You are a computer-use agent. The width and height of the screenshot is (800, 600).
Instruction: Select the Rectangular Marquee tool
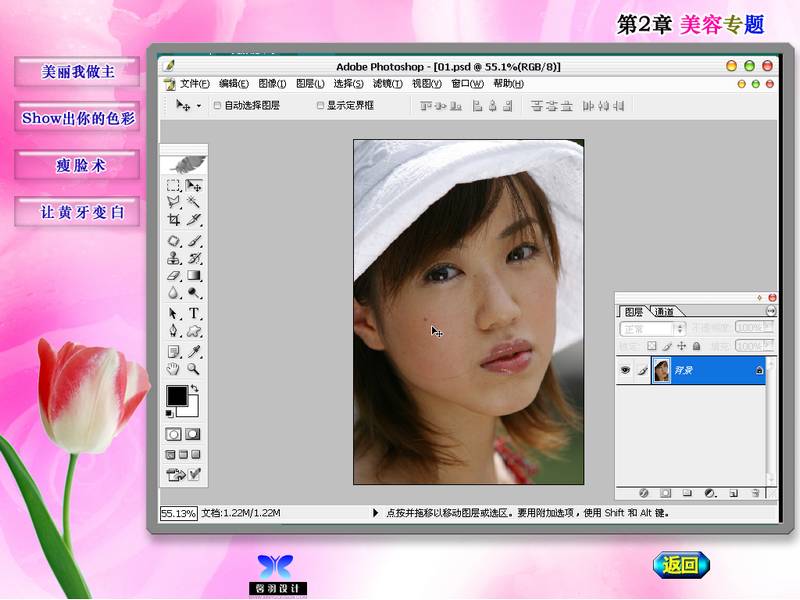point(173,185)
